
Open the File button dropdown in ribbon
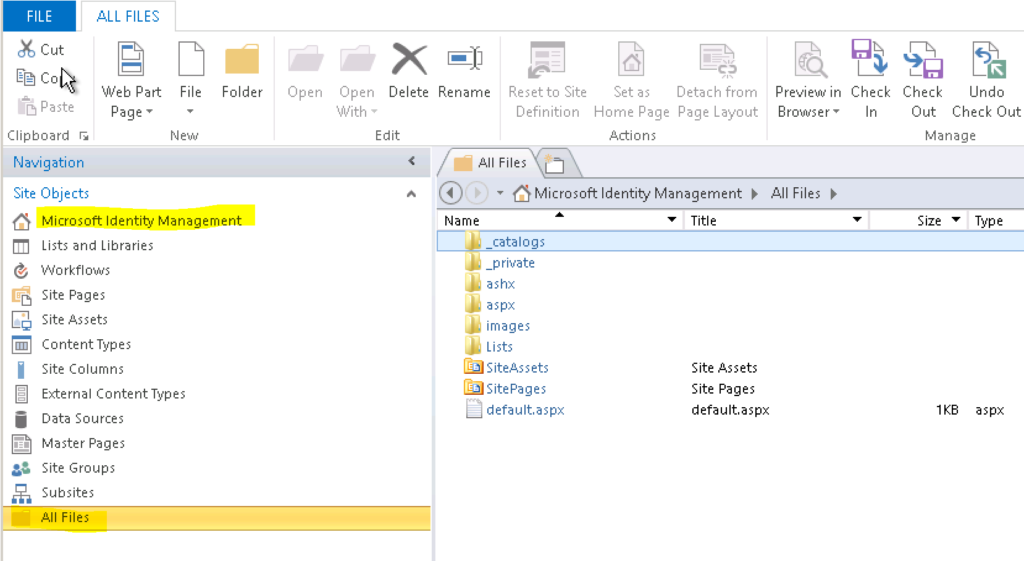pos(190,110)
